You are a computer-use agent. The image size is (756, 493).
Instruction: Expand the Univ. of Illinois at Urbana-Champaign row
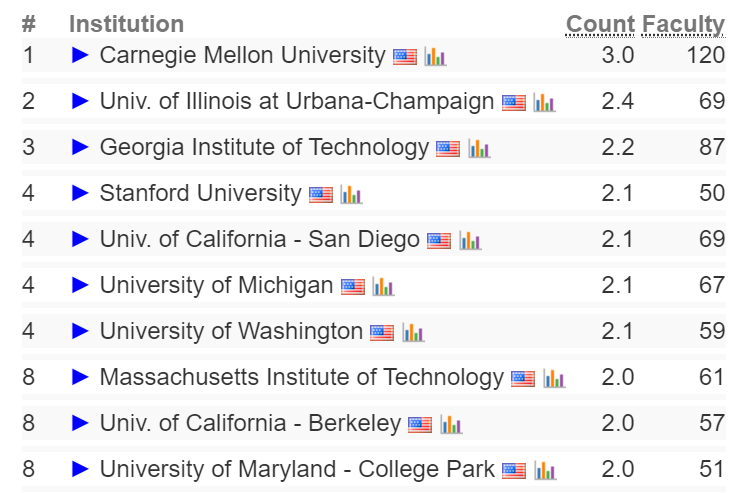[80, 101]
